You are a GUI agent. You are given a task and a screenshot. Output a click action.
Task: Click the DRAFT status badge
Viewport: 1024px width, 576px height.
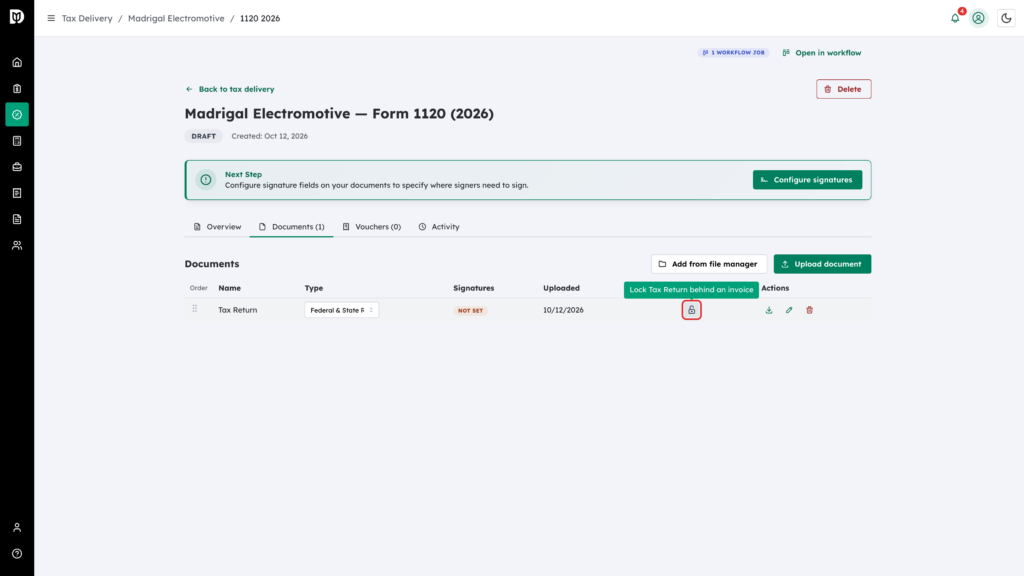tap(204, 136)
